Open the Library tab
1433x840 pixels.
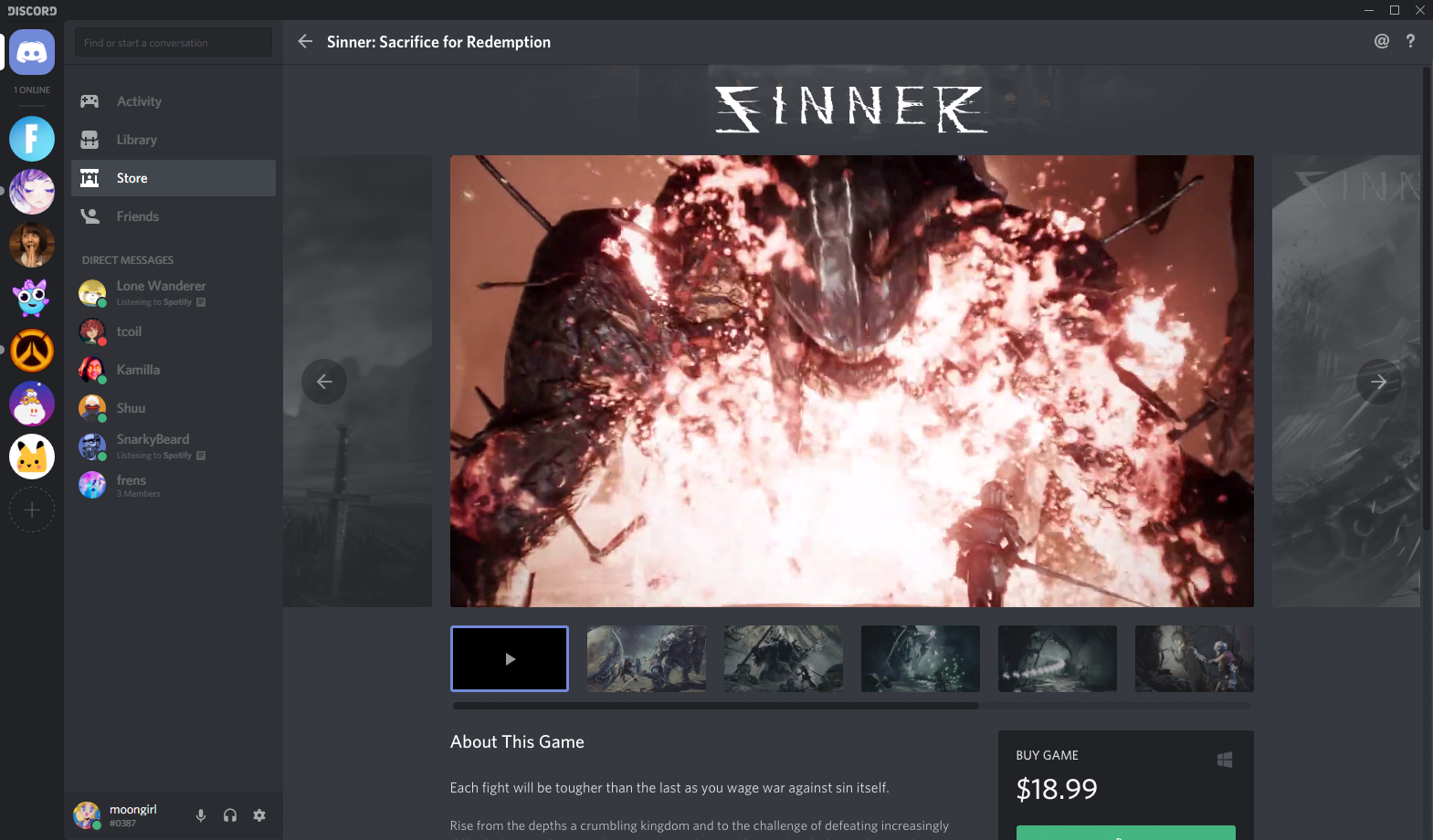[137, 140]
